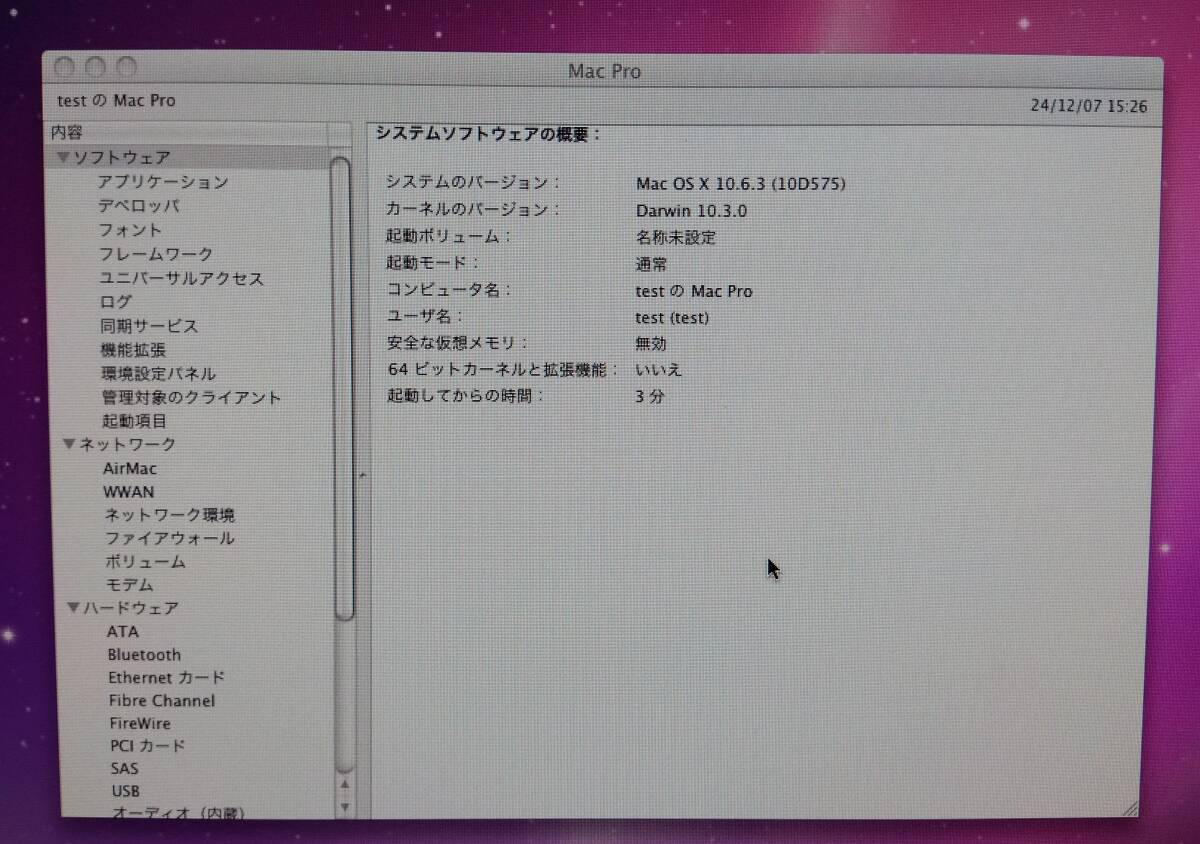Select 同期サービス in the sidebar
This screenshot has width=1200, height=844.
tap(149, 325)
